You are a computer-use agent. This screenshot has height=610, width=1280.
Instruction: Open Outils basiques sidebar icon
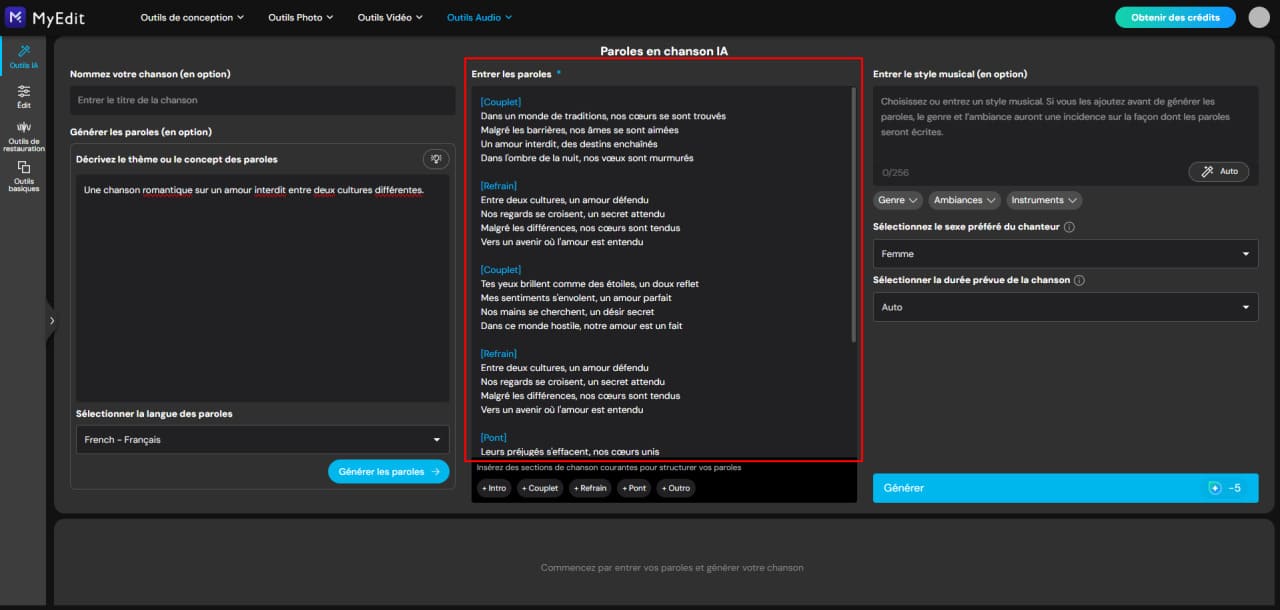coord(23,176)
